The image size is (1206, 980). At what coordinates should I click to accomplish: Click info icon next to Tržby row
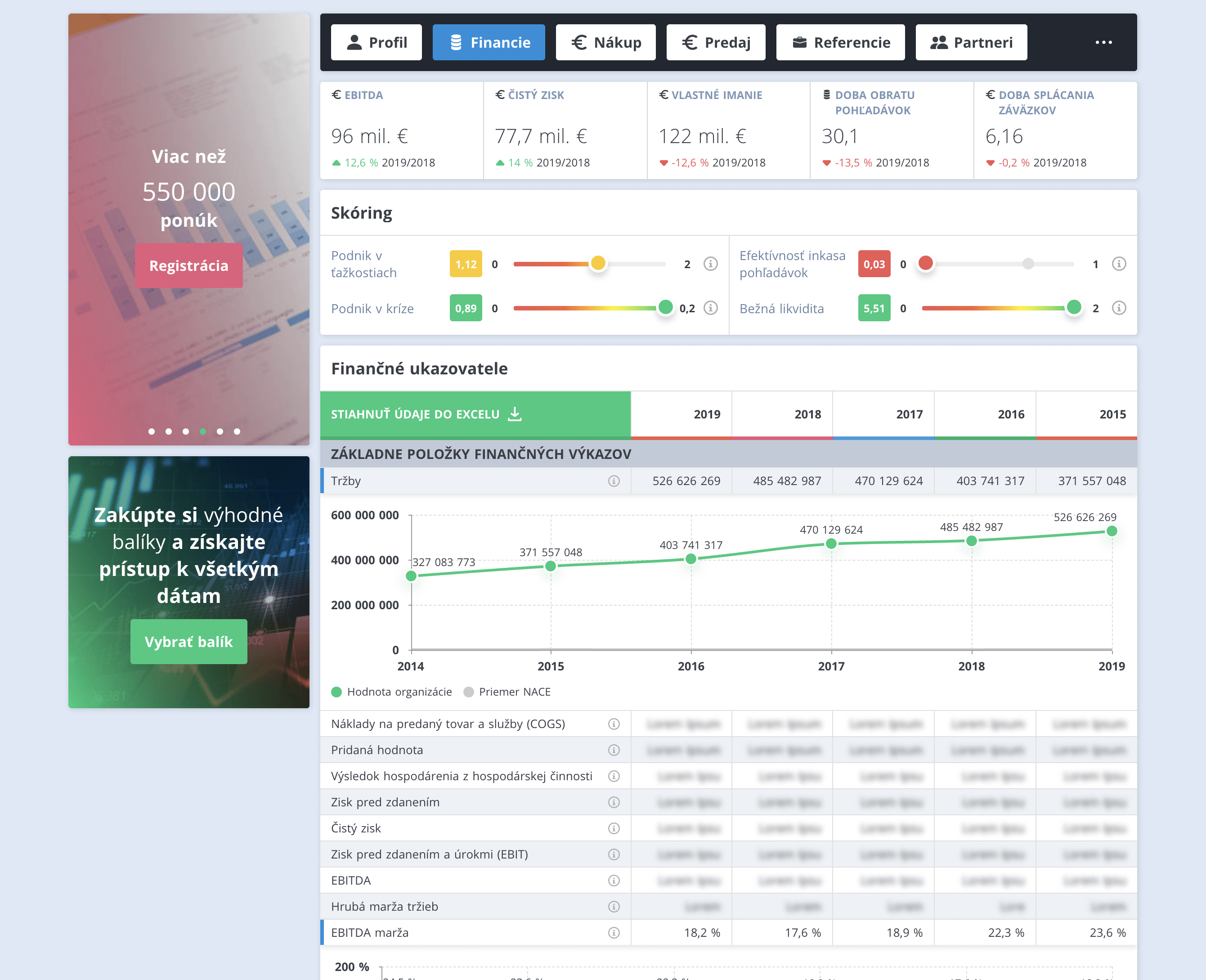click(614, 481)
